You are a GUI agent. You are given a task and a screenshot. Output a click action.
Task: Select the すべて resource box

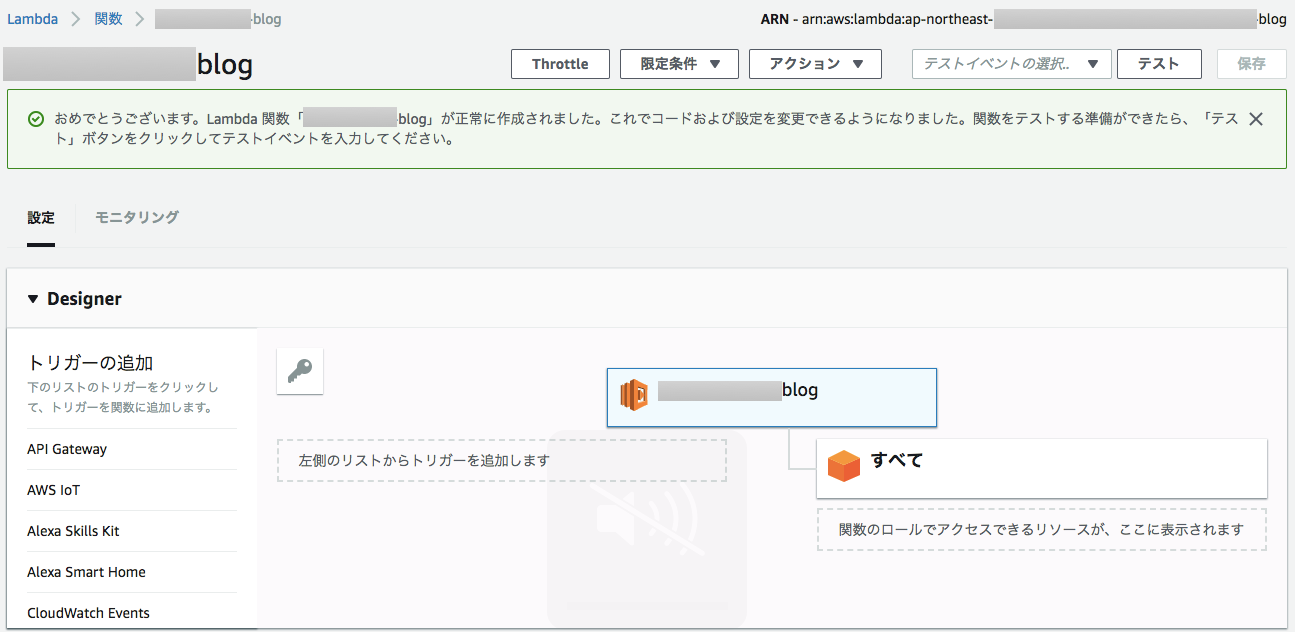click(x=1042, y=468)
